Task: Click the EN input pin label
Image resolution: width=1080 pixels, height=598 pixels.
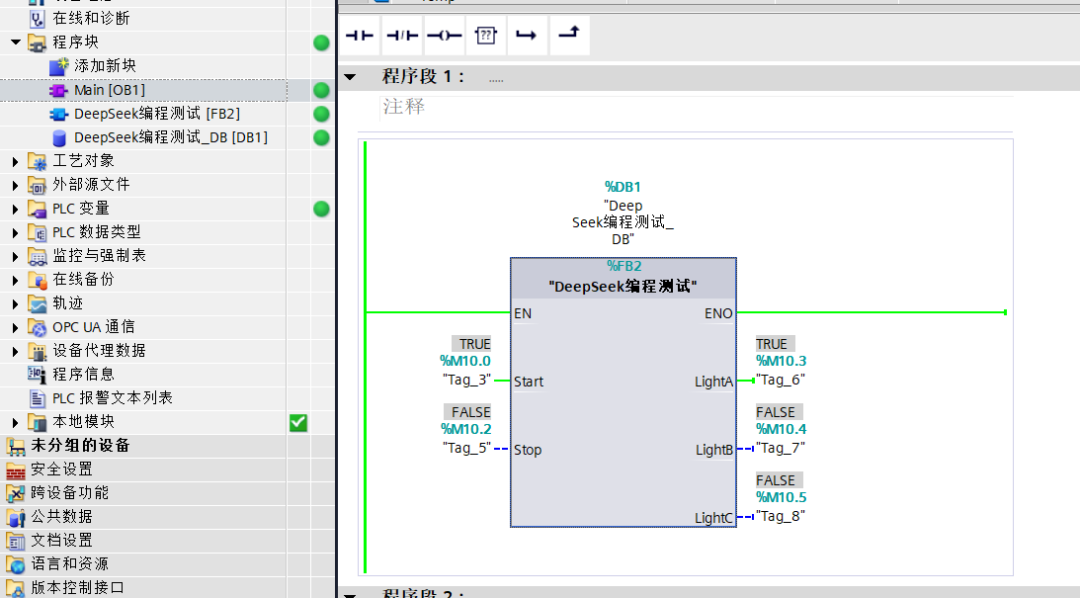Action: point(523,313)
